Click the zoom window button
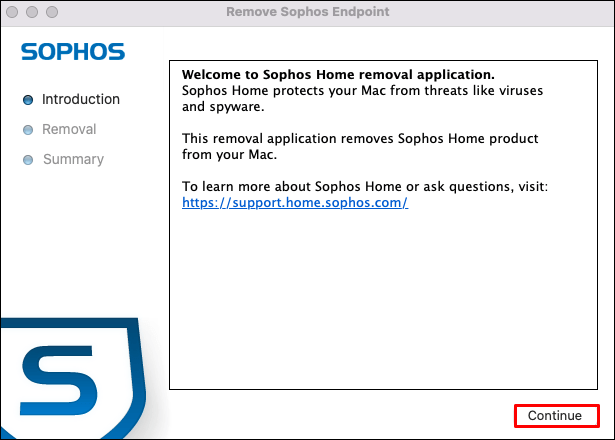This screenshot has height=440, width=615. [52, 12]
